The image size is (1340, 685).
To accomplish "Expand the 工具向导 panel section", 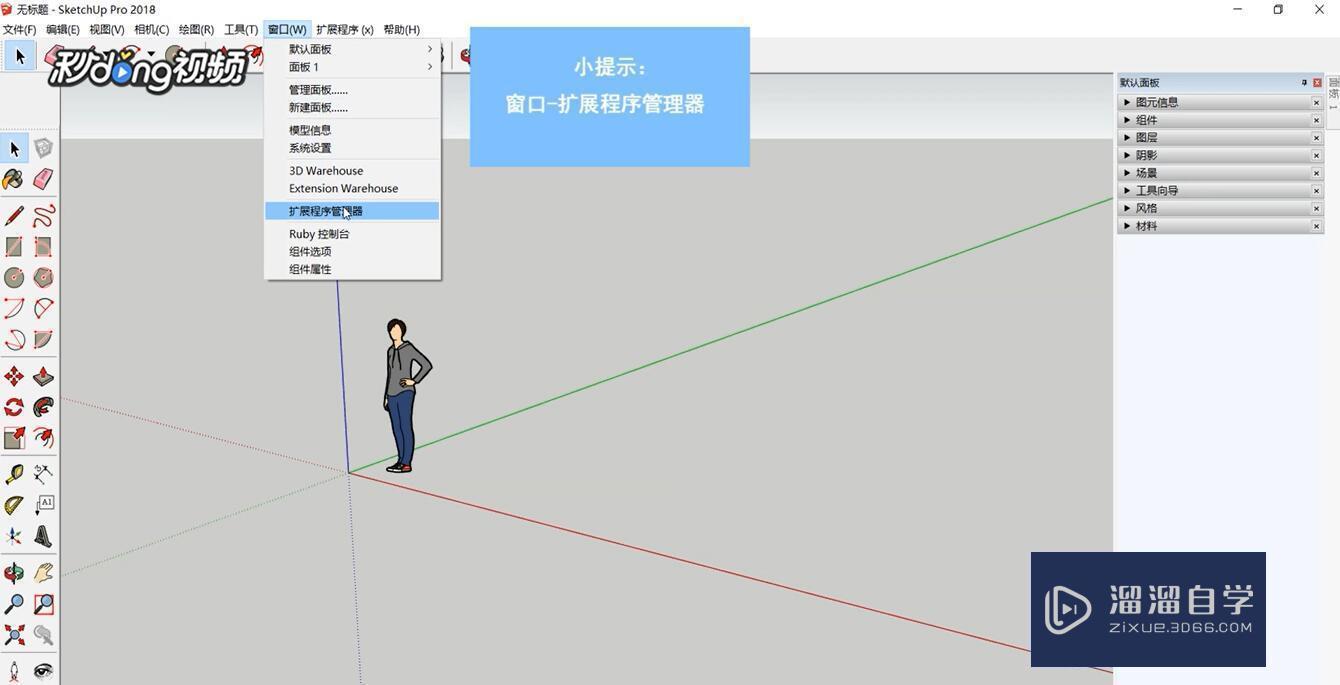I will coord(1127,191).
